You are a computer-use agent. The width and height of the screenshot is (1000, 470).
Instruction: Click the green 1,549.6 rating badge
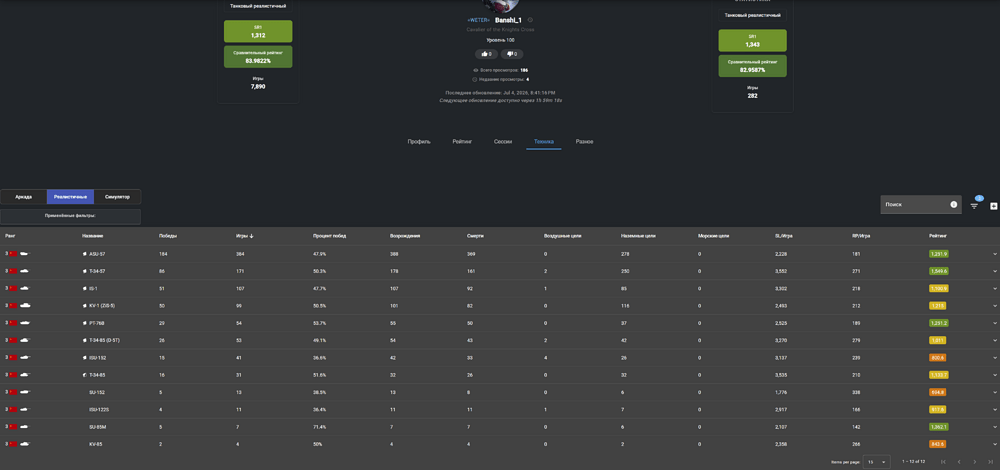point(939,271)
